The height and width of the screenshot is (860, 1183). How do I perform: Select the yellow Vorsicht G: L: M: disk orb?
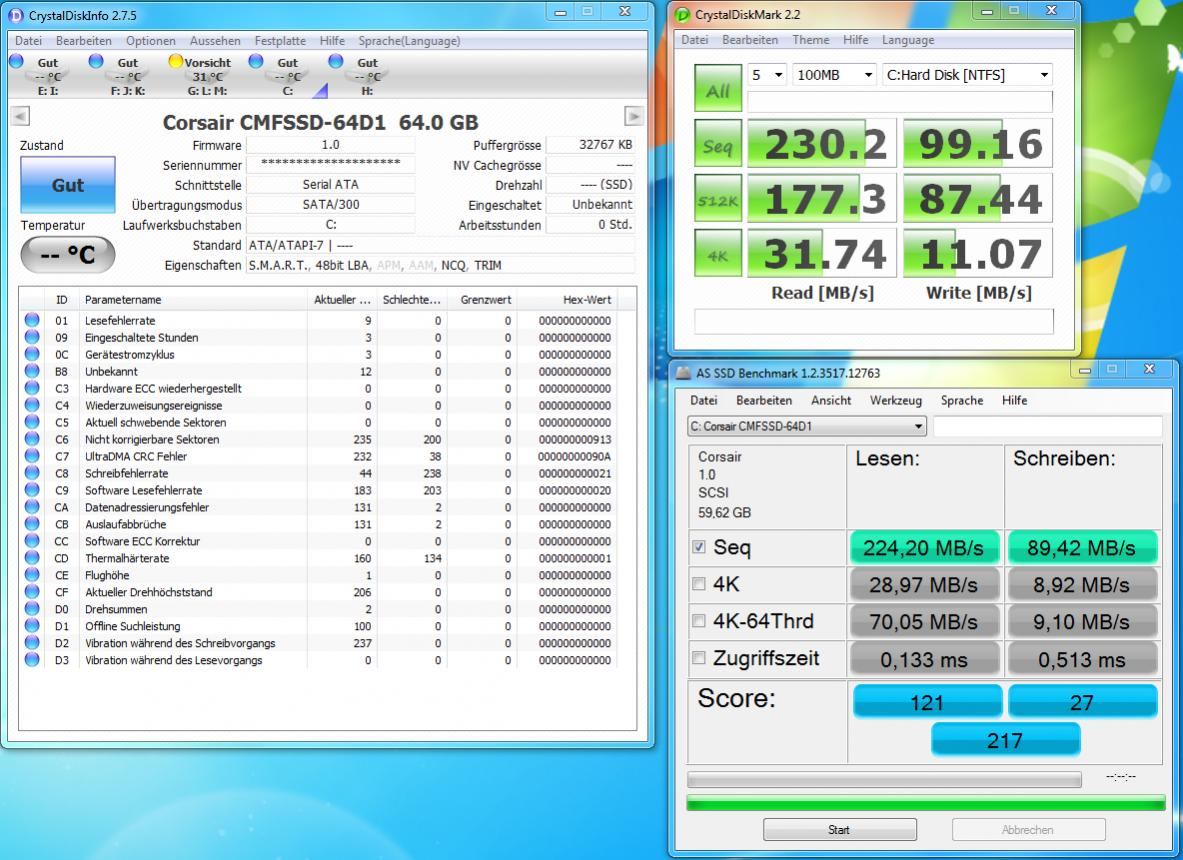click(x=176, y=62)
